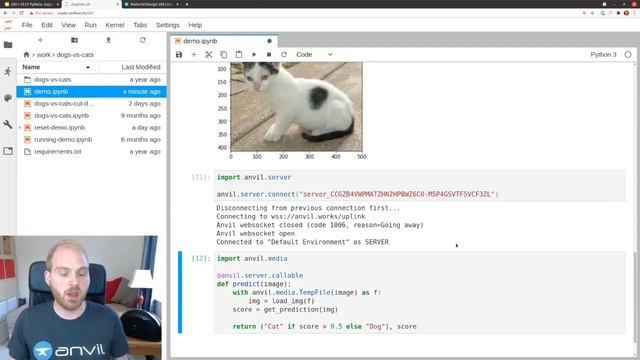640x360 pixels.
Task: Paste cells from clipboard
Action: click(x=239, y=54)
